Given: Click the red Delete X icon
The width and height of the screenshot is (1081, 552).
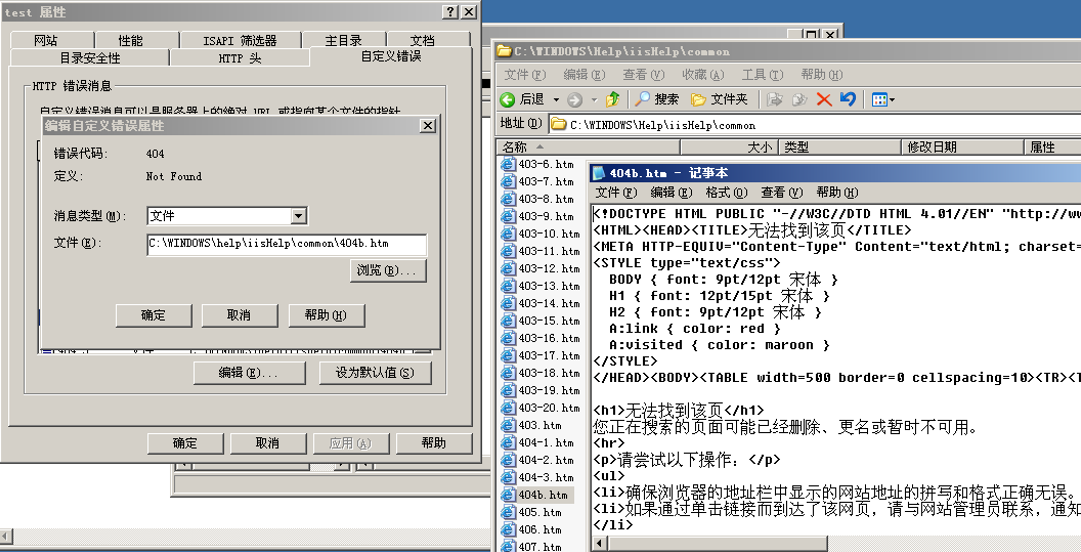Looking at the screenshot, I should click(824, 100).
